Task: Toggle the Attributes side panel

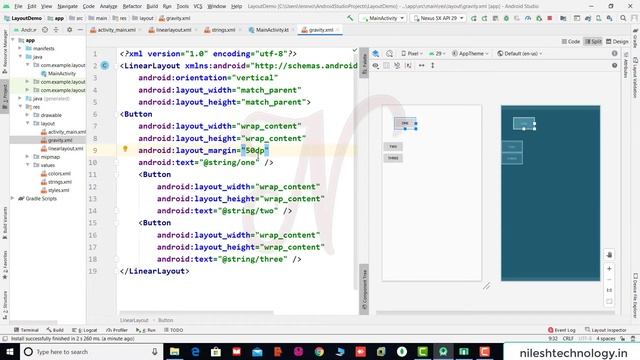Action: click(x=625, y=64)
